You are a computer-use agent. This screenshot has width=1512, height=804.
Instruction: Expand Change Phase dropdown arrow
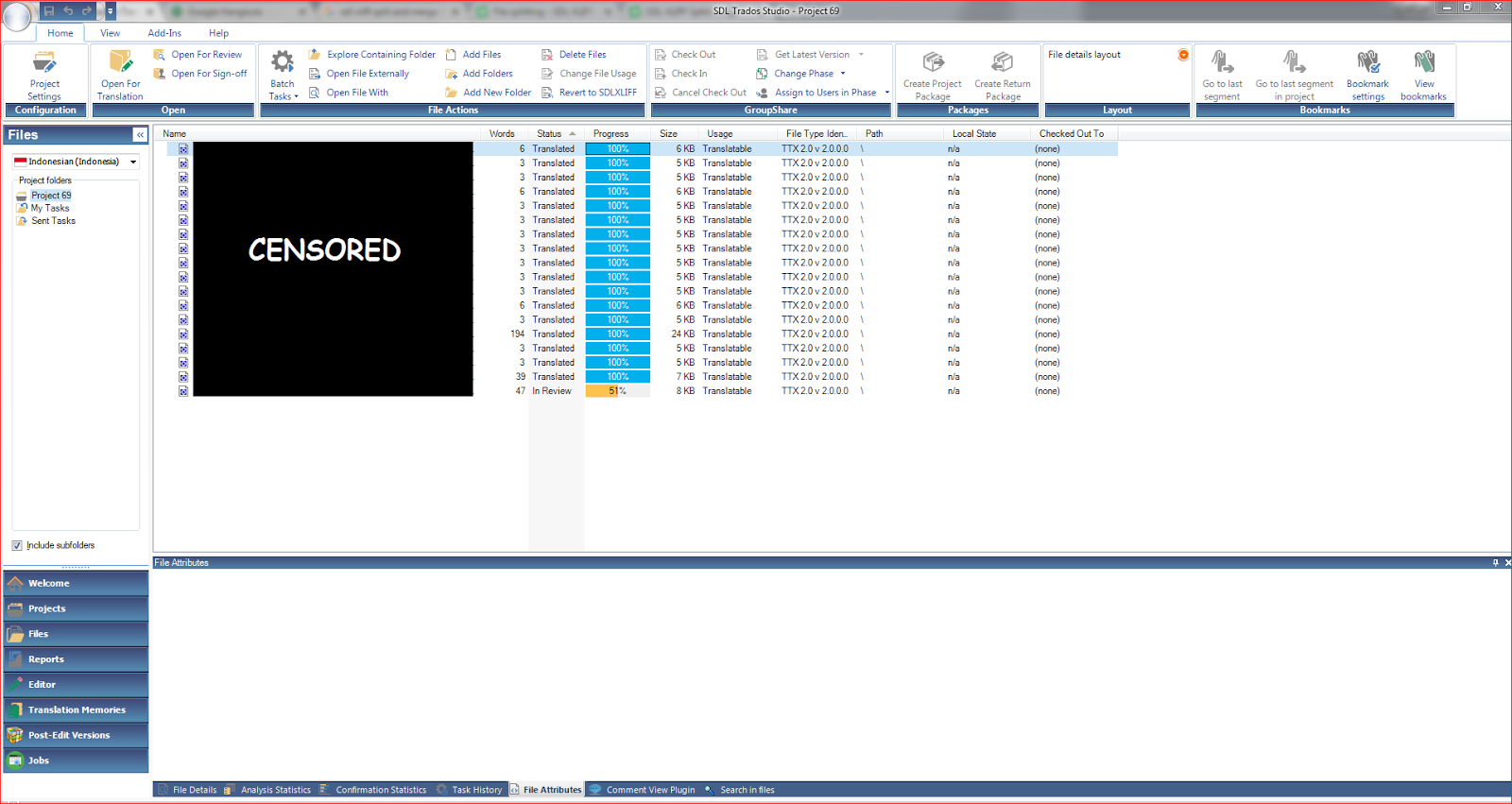(843, 74)
